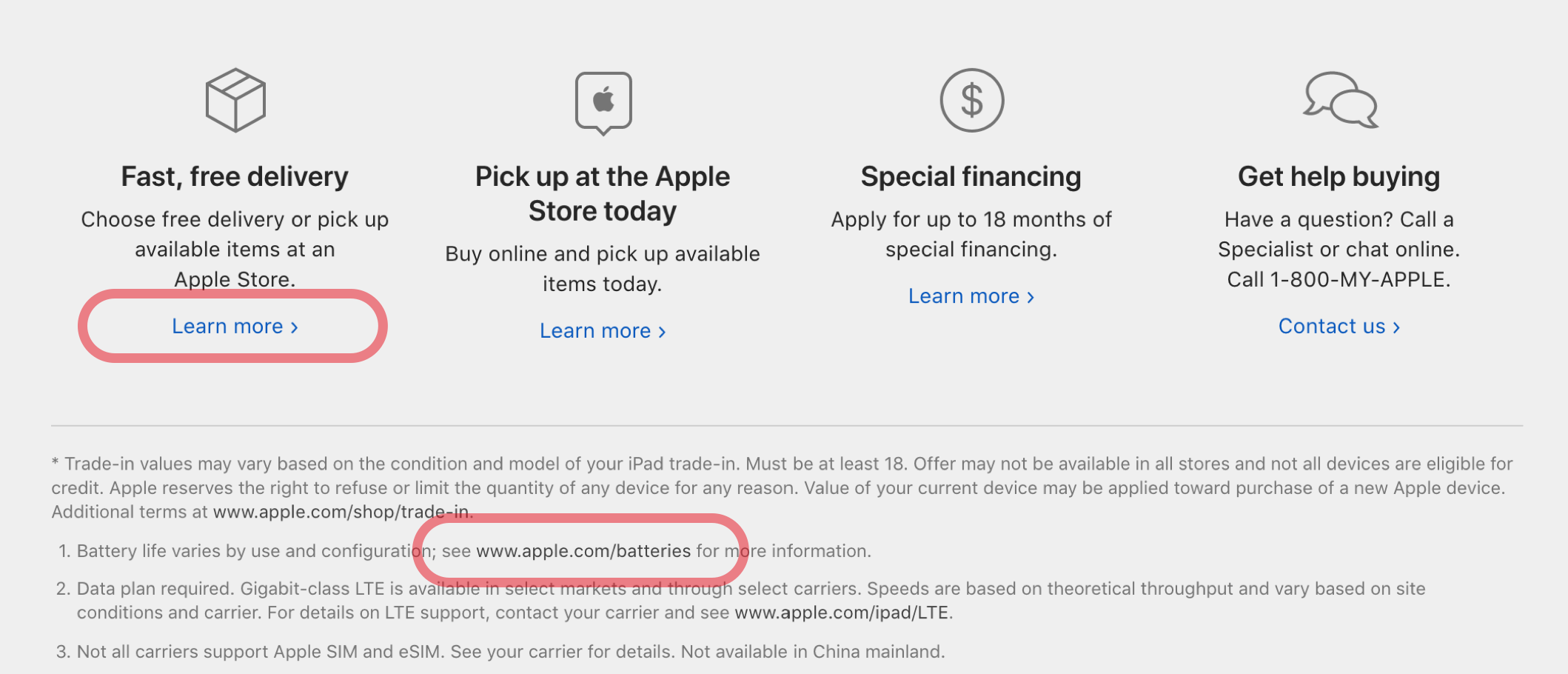Click the delivery box icon
This screenshot has width=1568, height=674.
point(235,100)
